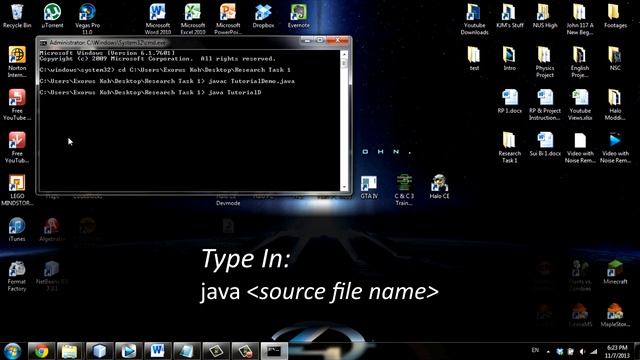Select the Youtube Downloads folder
Screen dimensions: 640x360
474,19
